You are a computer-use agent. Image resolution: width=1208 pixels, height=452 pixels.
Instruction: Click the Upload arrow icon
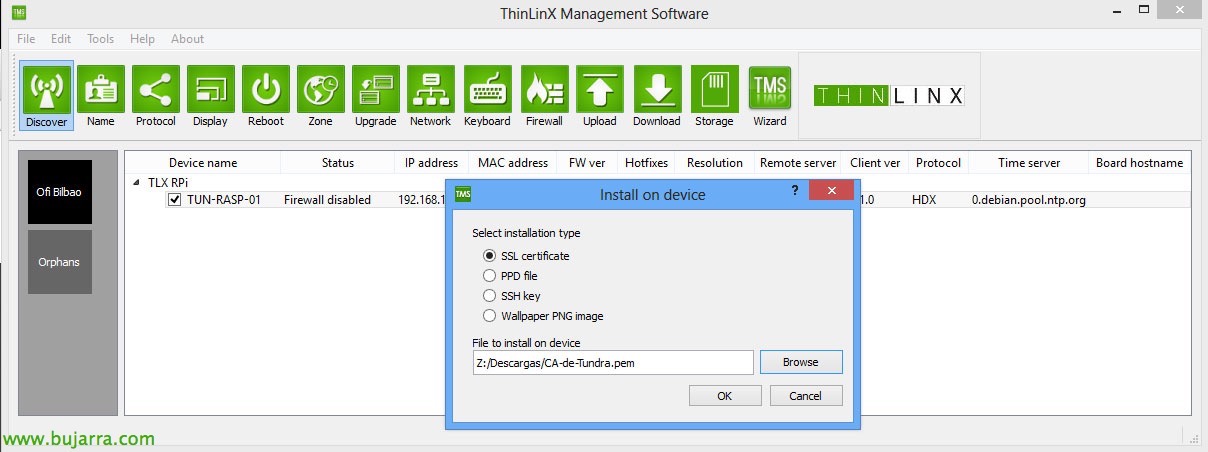pos(599,96)
